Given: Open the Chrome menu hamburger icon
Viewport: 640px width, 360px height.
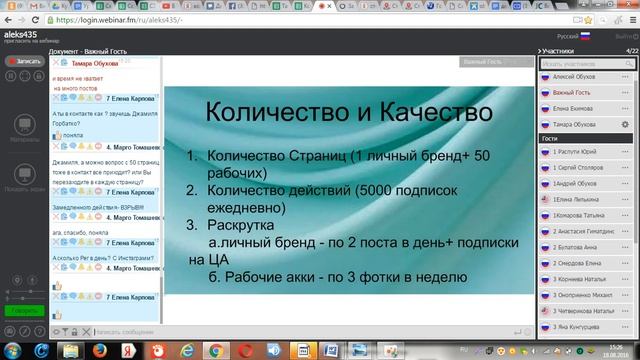Looking at the screenshot, I should [633, 20].
